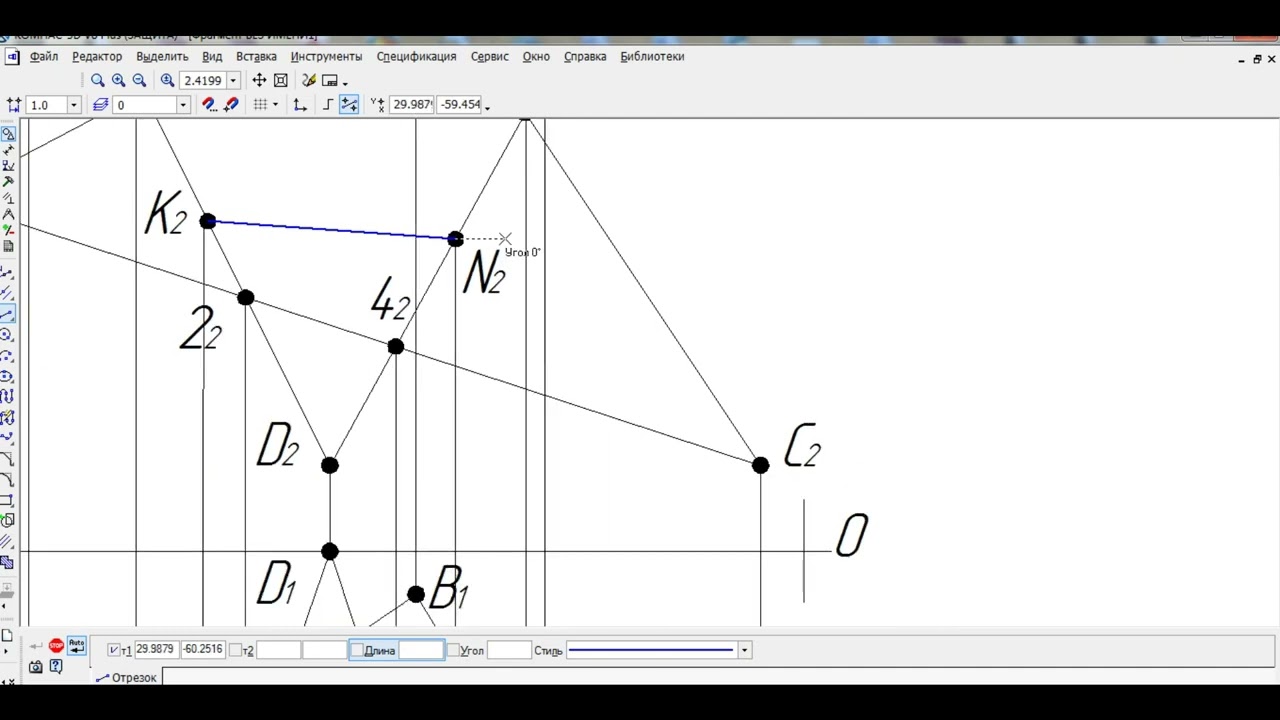Click the zoom out icon
Screen dimensions: 1280x720
pyautogui.click(x=140, y=81)
